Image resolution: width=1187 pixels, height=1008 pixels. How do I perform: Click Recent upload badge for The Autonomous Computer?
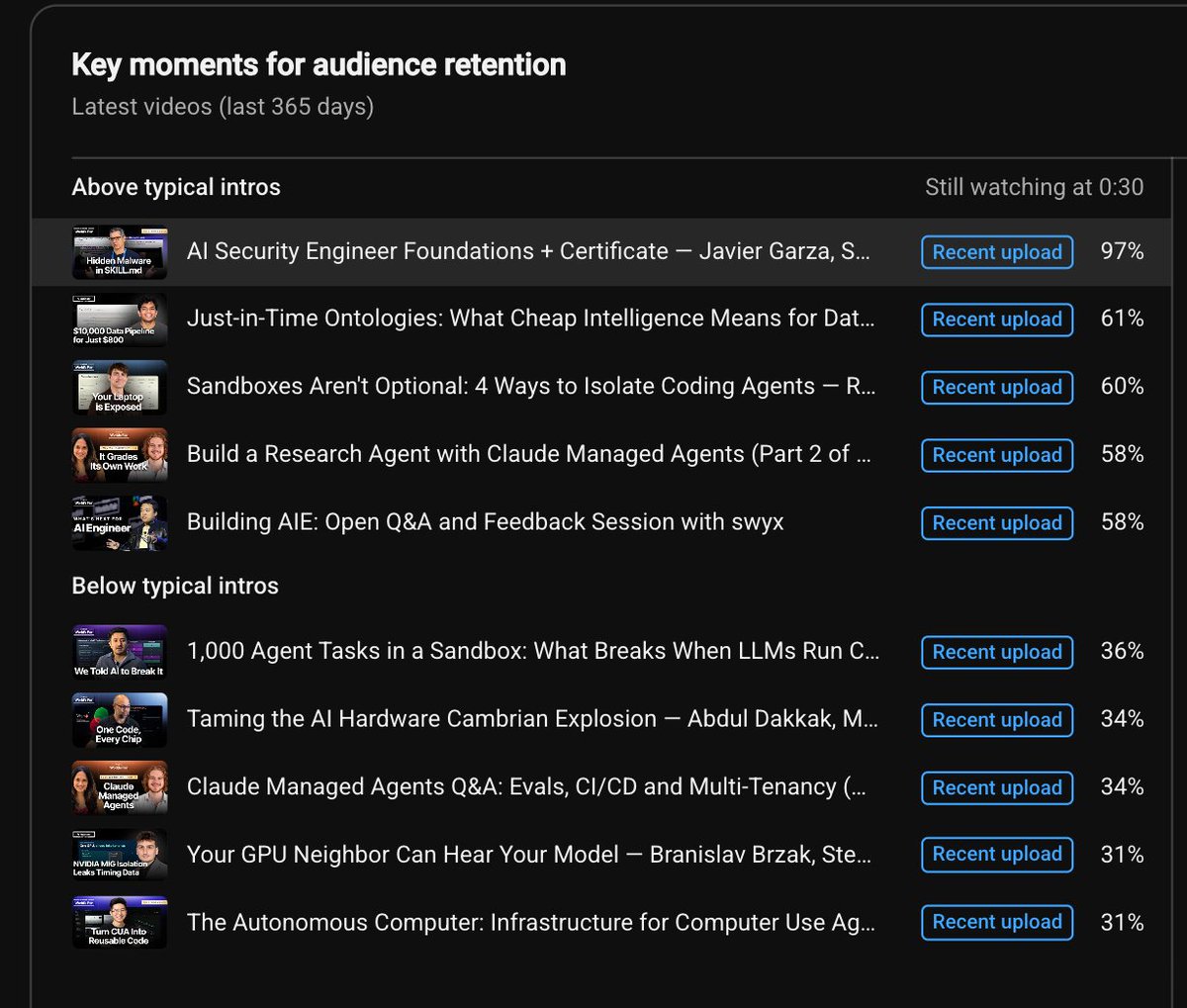tap(997, 922)
